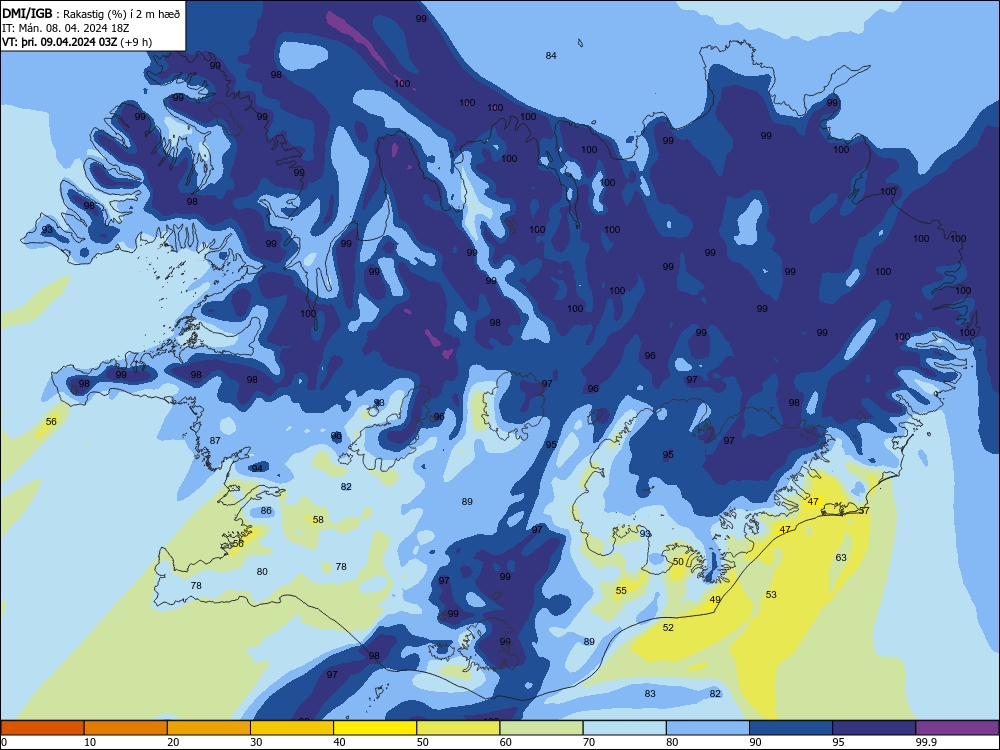Click the humidity value '55' on the map
1000x750 pixels.
[x=621, y=591]
